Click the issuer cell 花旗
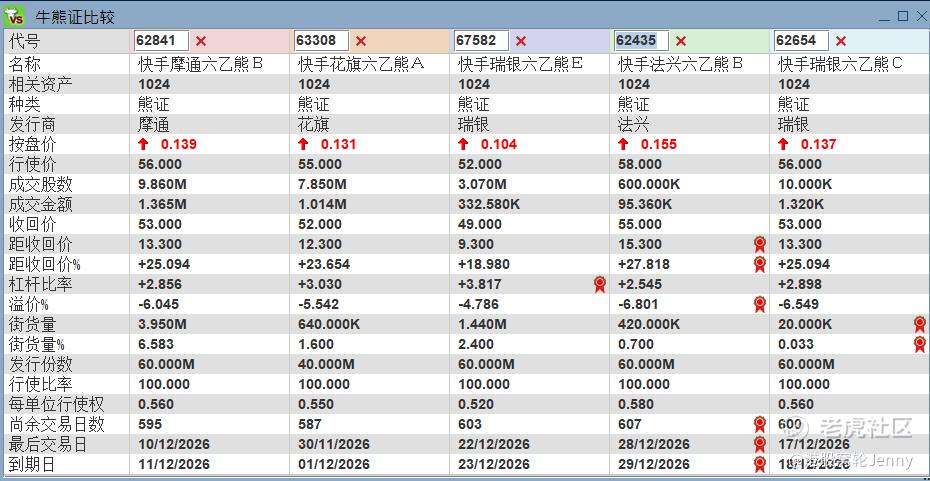 (314, 124)
